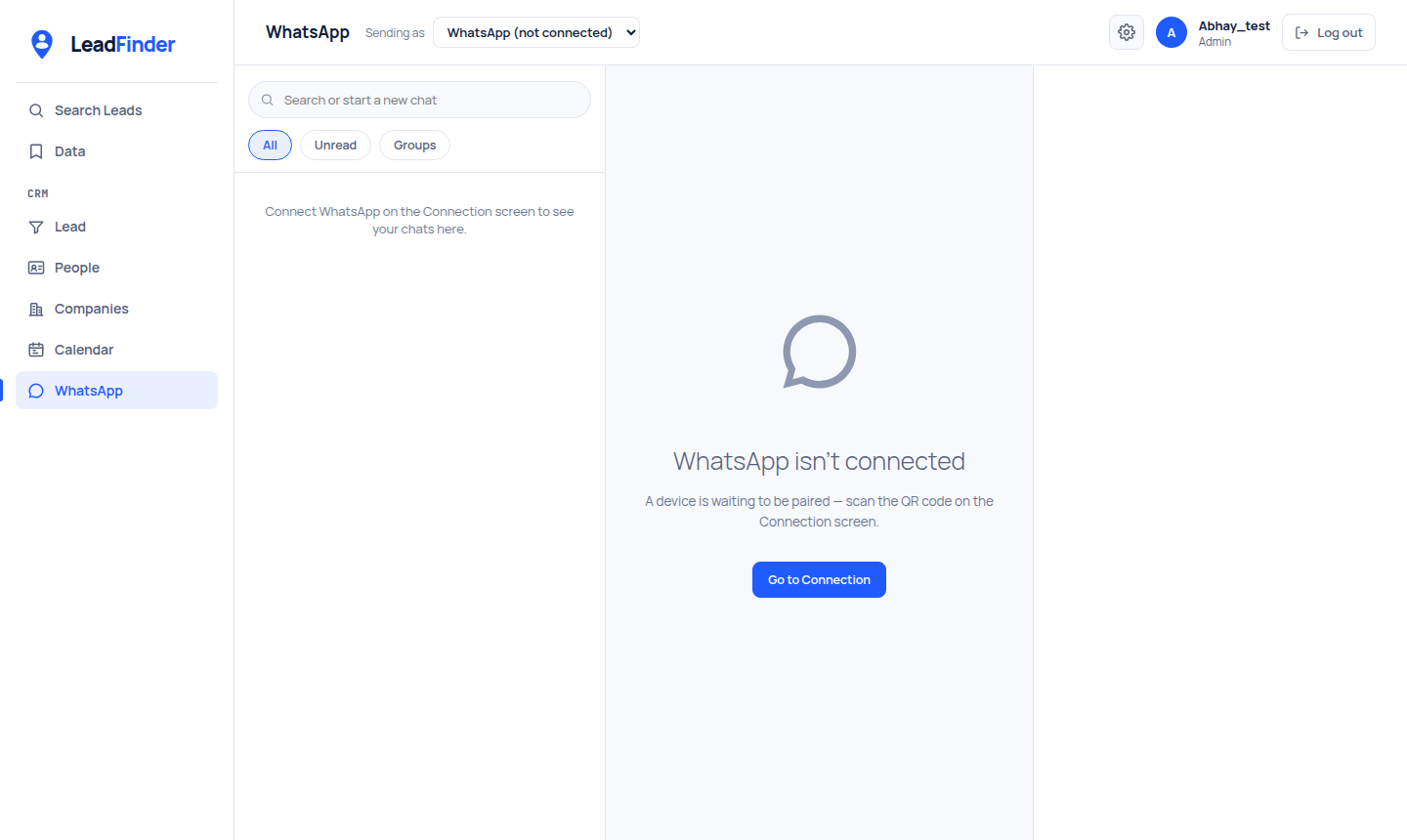Click the Abhay_test username
Screen dimensions: 1407x840
1234,25
